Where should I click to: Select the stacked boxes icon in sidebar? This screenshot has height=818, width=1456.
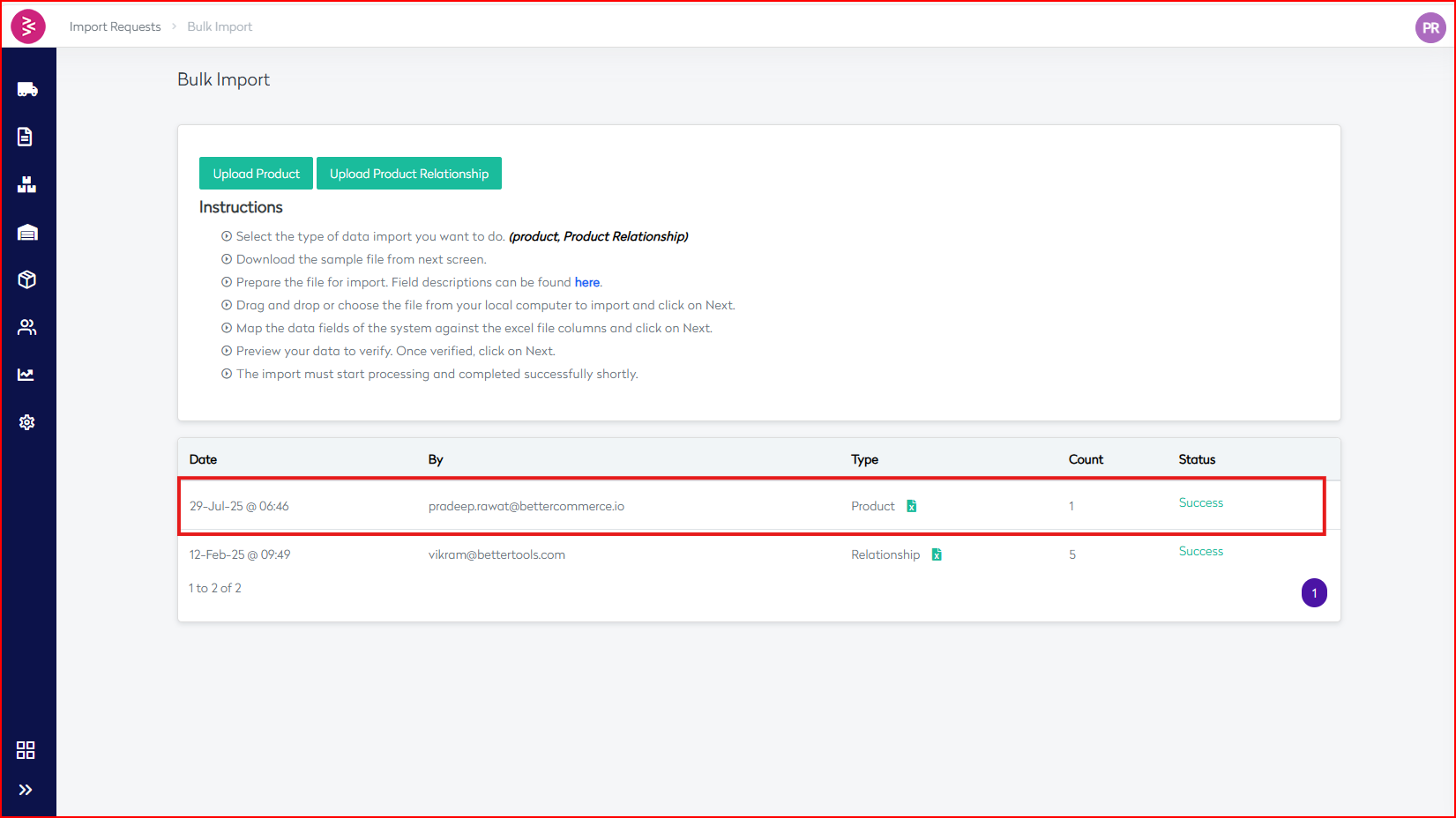pyautogui.click(x=26, y=184)
